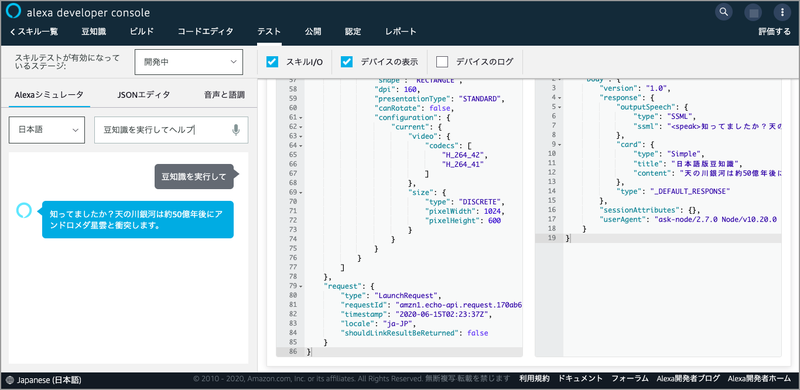Click the 評価する link

coord(774,32)
